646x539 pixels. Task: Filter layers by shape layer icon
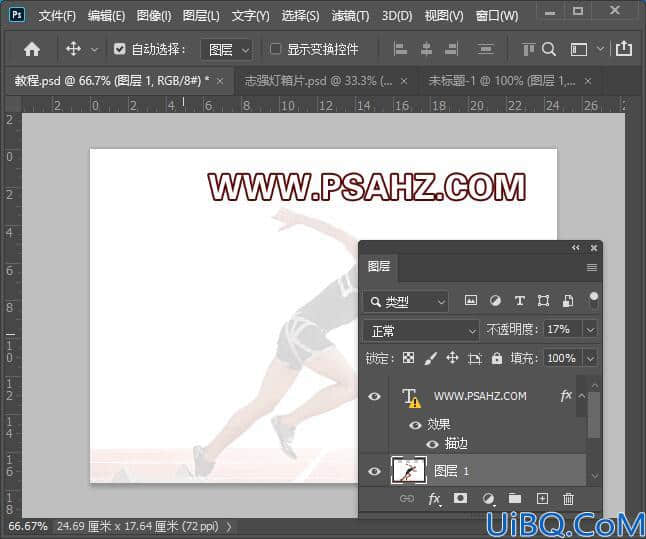click(x=543, y=301)
